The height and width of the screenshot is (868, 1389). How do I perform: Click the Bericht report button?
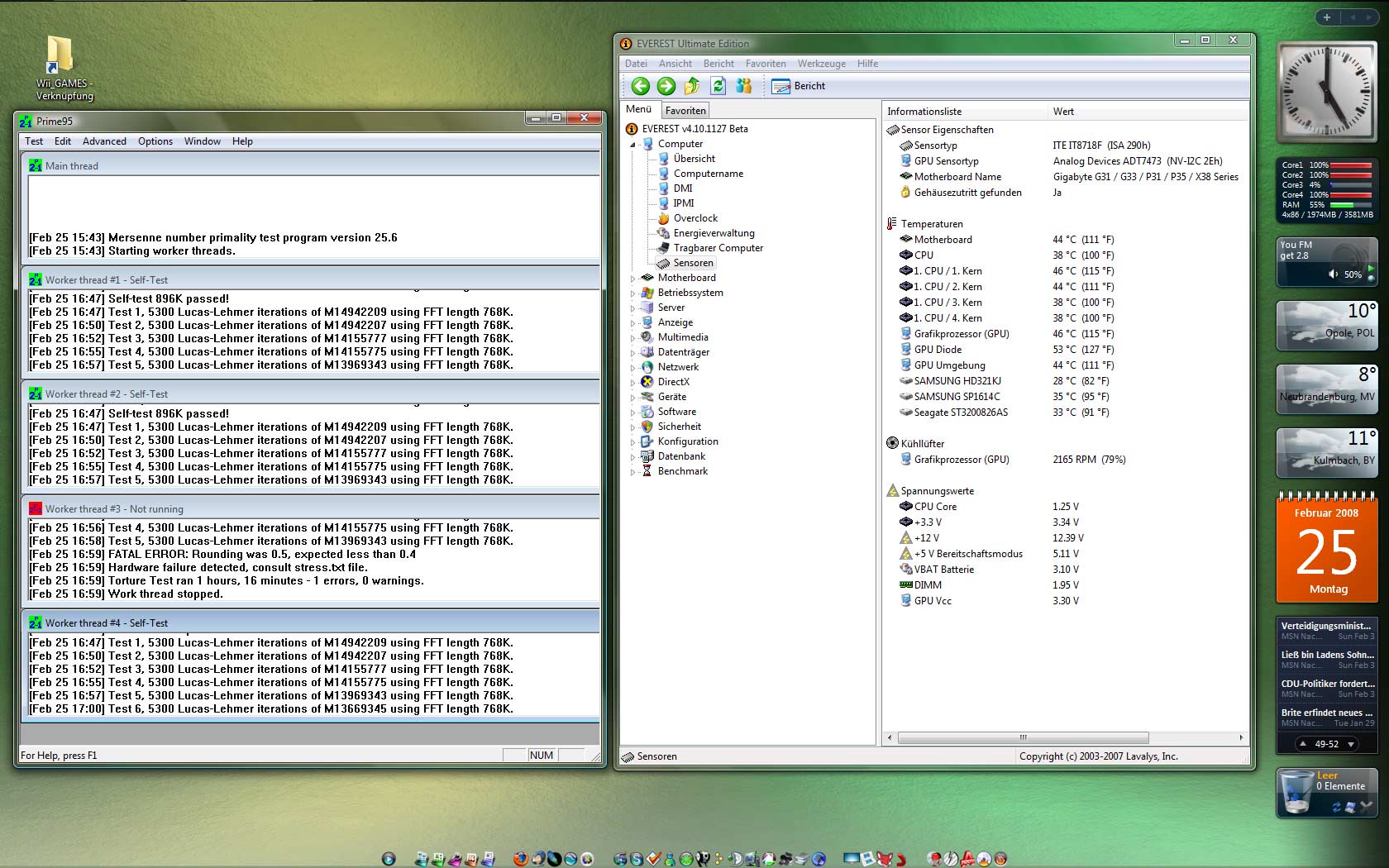[799, 86]
